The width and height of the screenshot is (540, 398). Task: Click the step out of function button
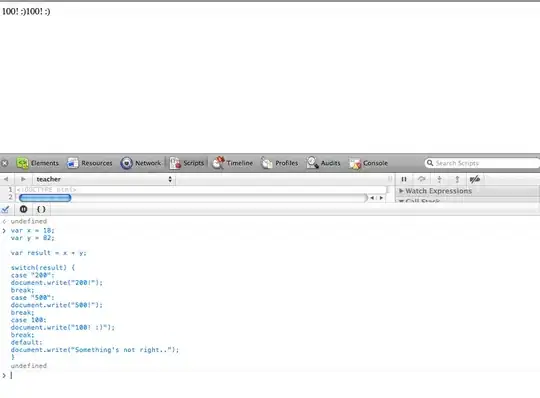coord(457,179)
